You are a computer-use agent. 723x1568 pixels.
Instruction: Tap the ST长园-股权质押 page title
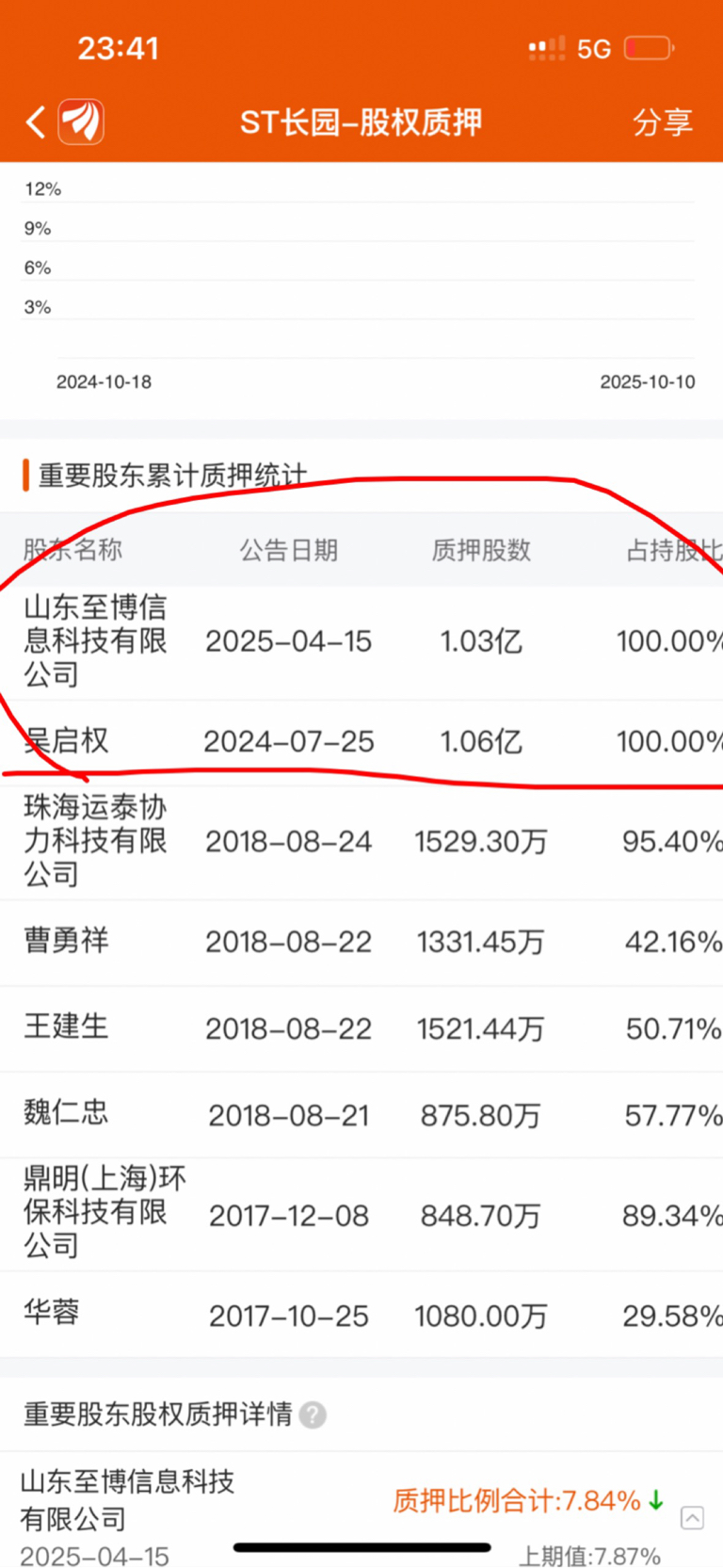click(x=361, y=122)
